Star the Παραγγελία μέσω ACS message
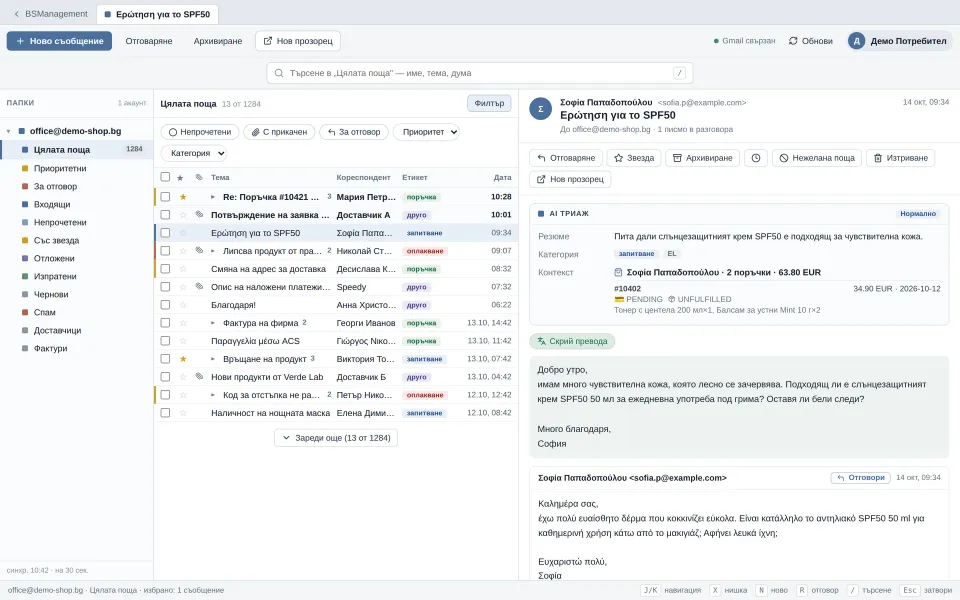This screenshot has width=960, height=600. click(x=183, y=341)
